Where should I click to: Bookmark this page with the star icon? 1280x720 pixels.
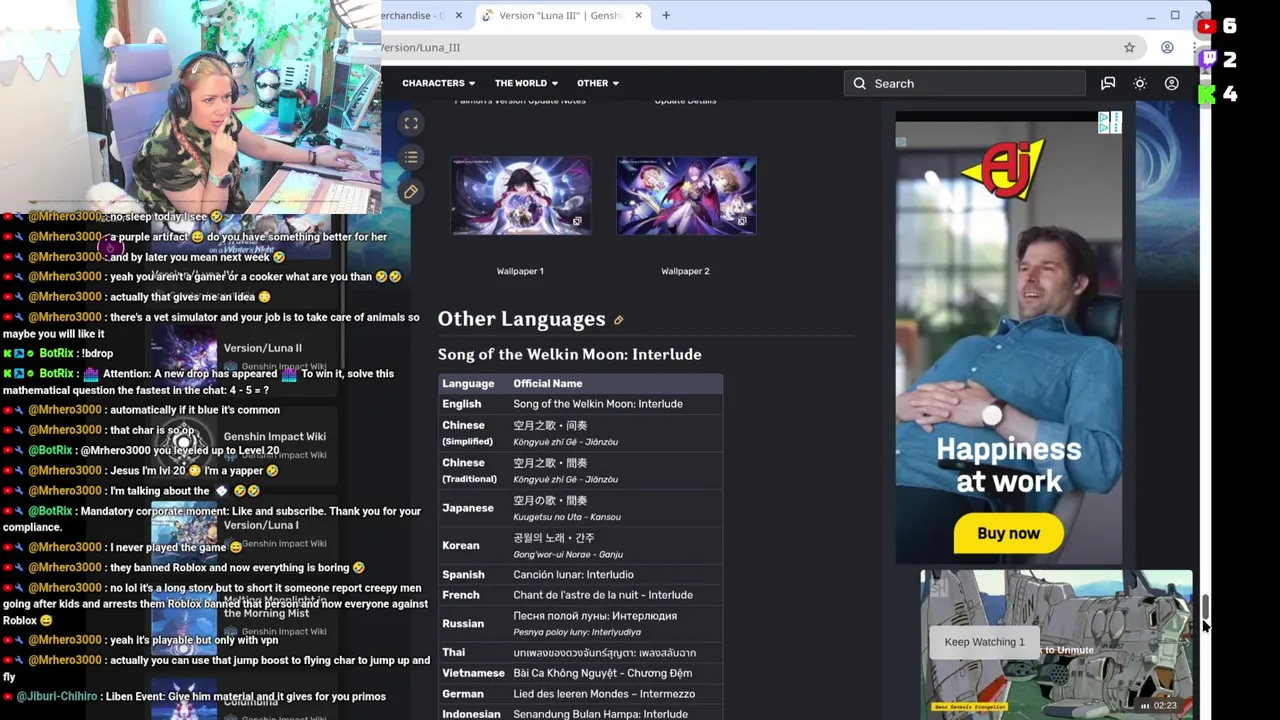coord(1129,47)
